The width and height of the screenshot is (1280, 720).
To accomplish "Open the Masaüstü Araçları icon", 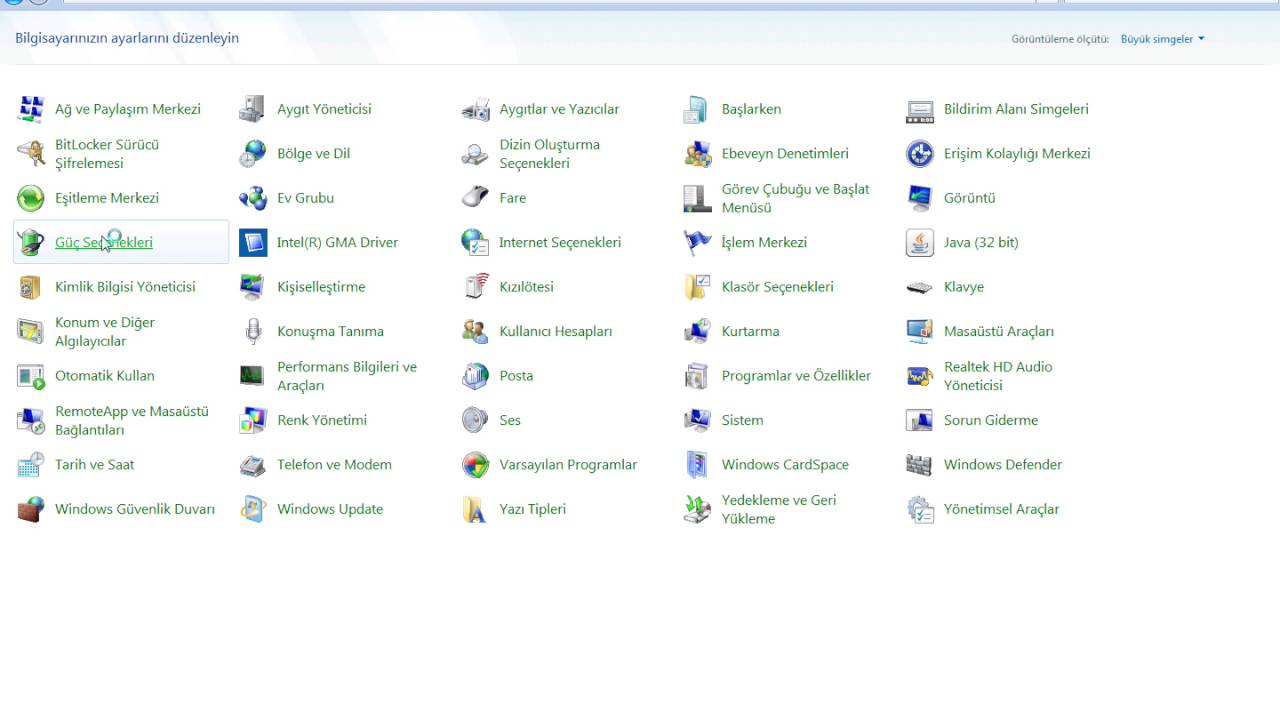I will point(919,331).
